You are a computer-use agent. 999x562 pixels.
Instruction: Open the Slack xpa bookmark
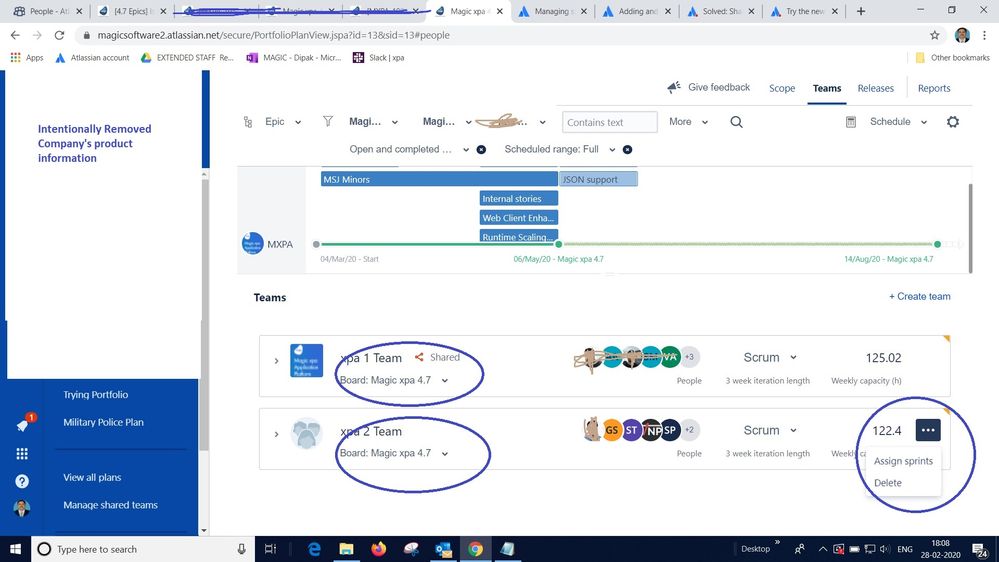click(x=378, y=57)
